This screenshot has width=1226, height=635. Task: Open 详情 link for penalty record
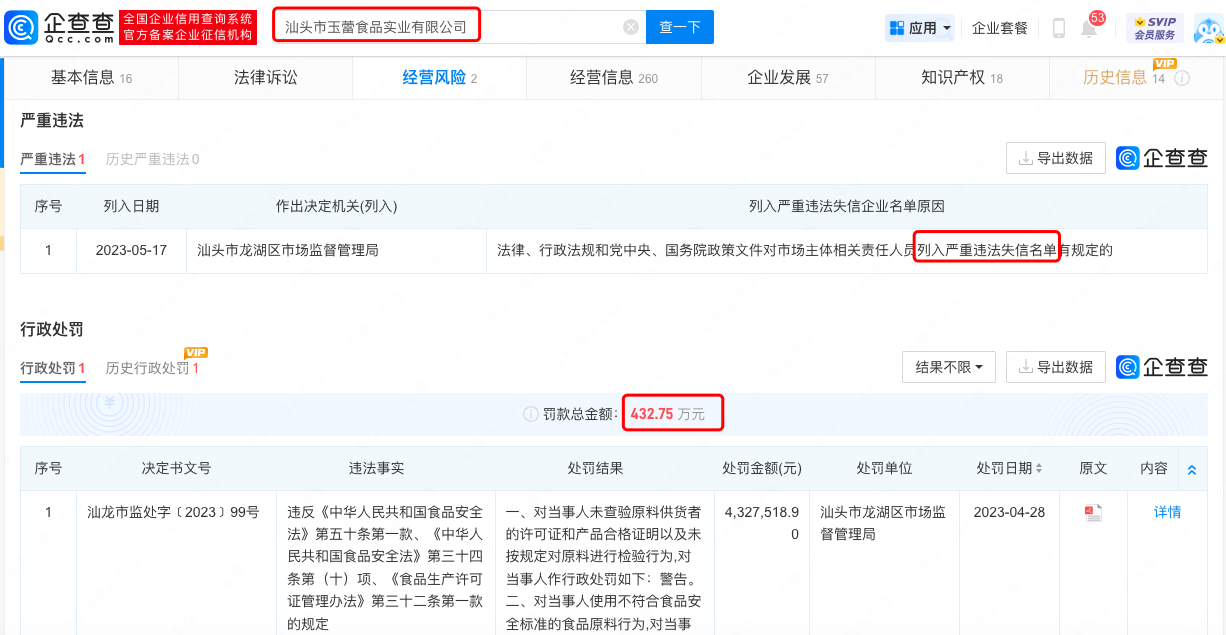1167,512
